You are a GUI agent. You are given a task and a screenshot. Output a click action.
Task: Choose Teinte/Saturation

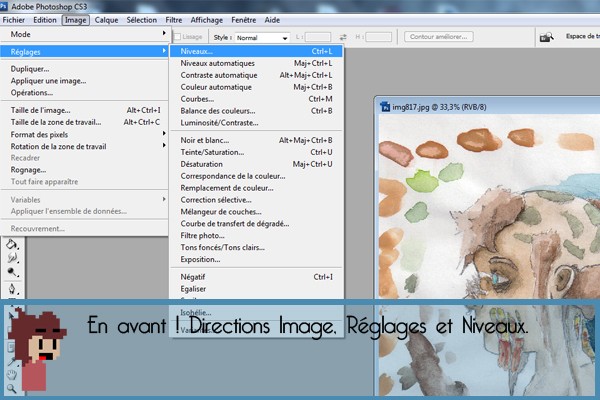coord(256,152)
